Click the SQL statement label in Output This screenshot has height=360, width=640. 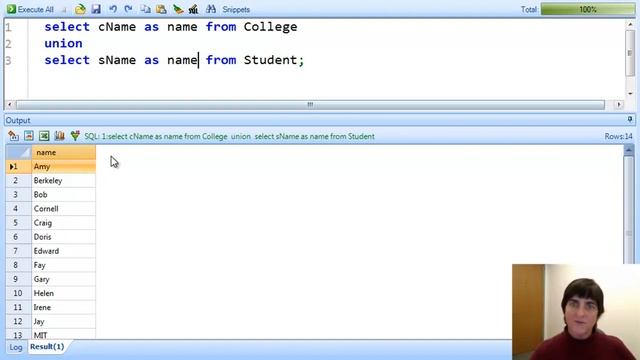click(x=229, y=136)
